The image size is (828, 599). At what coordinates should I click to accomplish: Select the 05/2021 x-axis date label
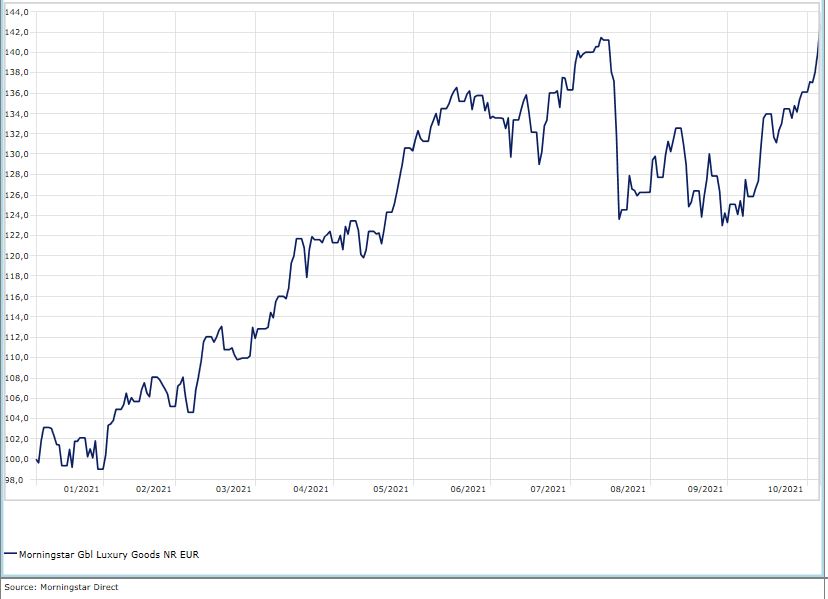[x=390, y=489]
